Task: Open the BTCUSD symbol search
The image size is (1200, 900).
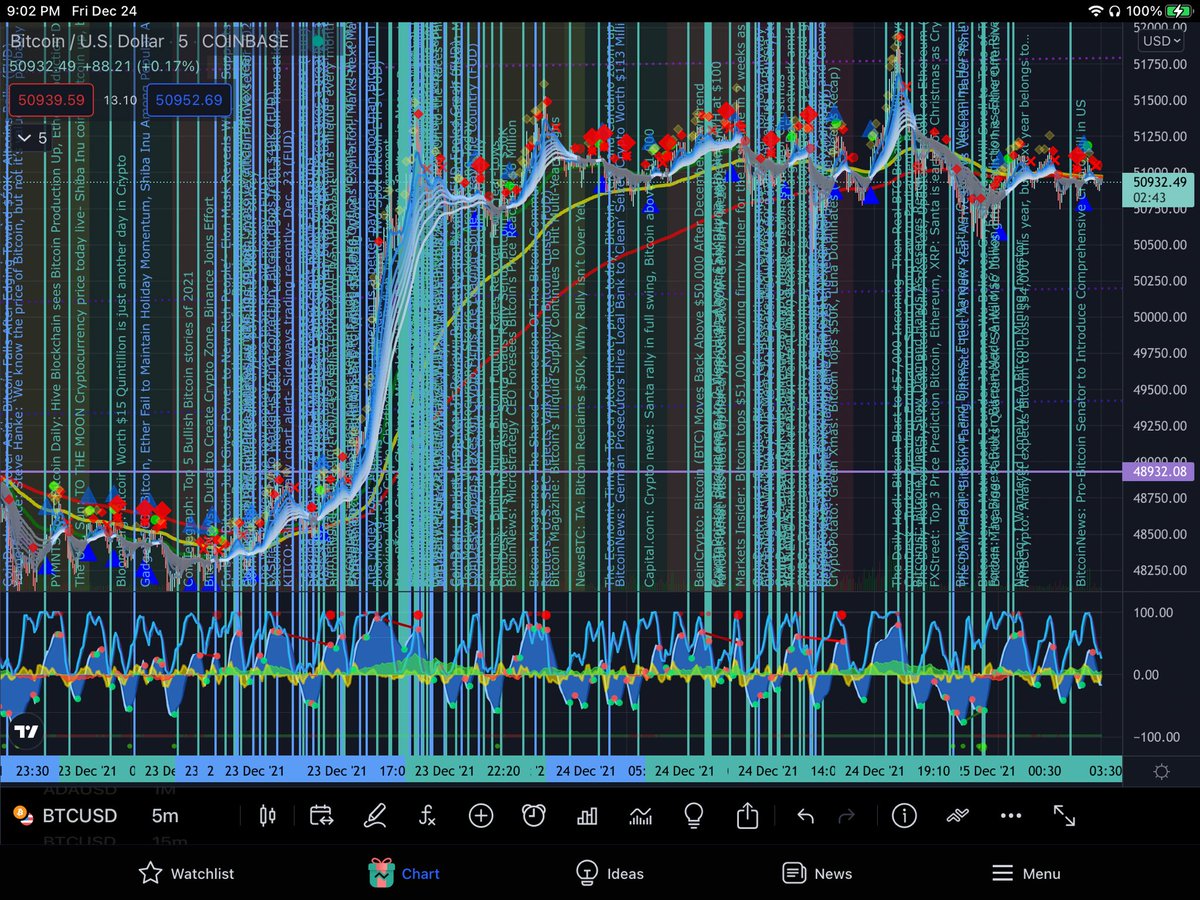Action: 79,816
